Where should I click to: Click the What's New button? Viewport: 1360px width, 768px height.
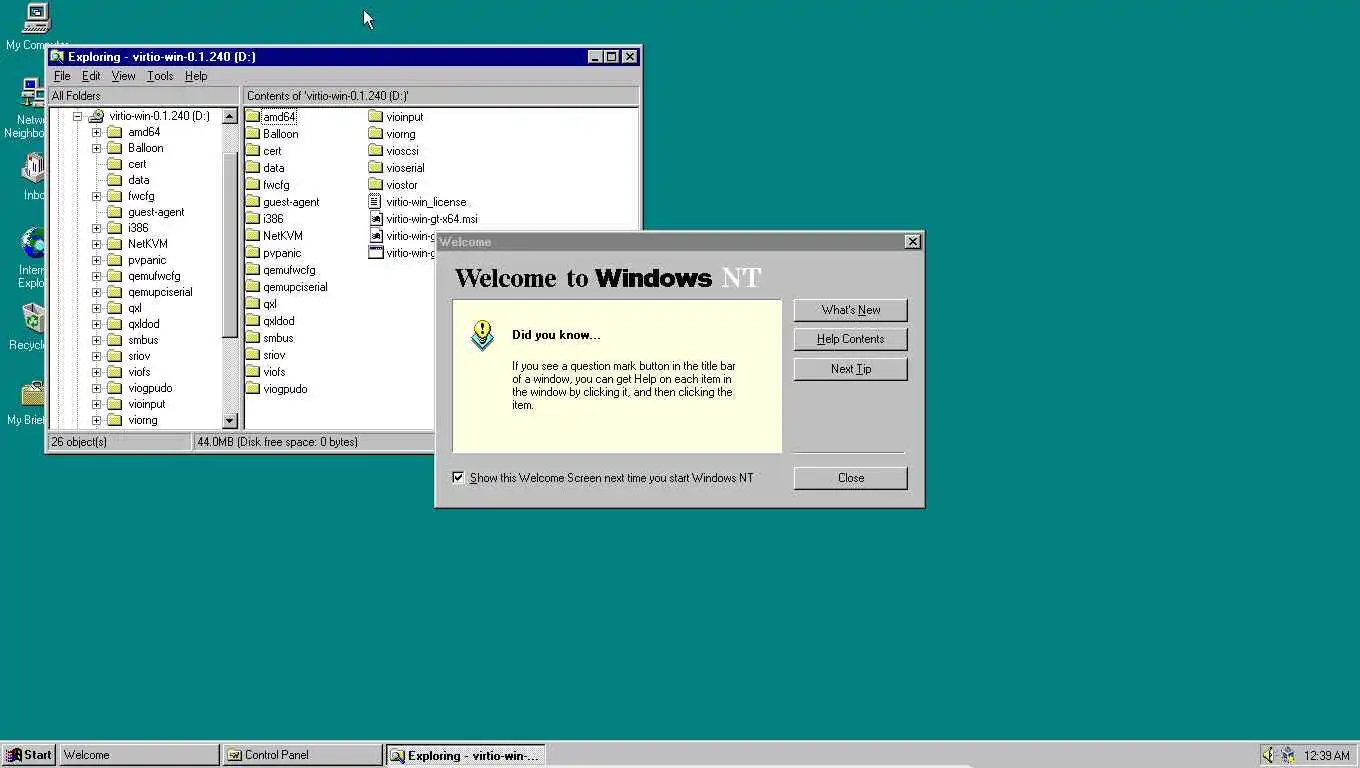851,310
